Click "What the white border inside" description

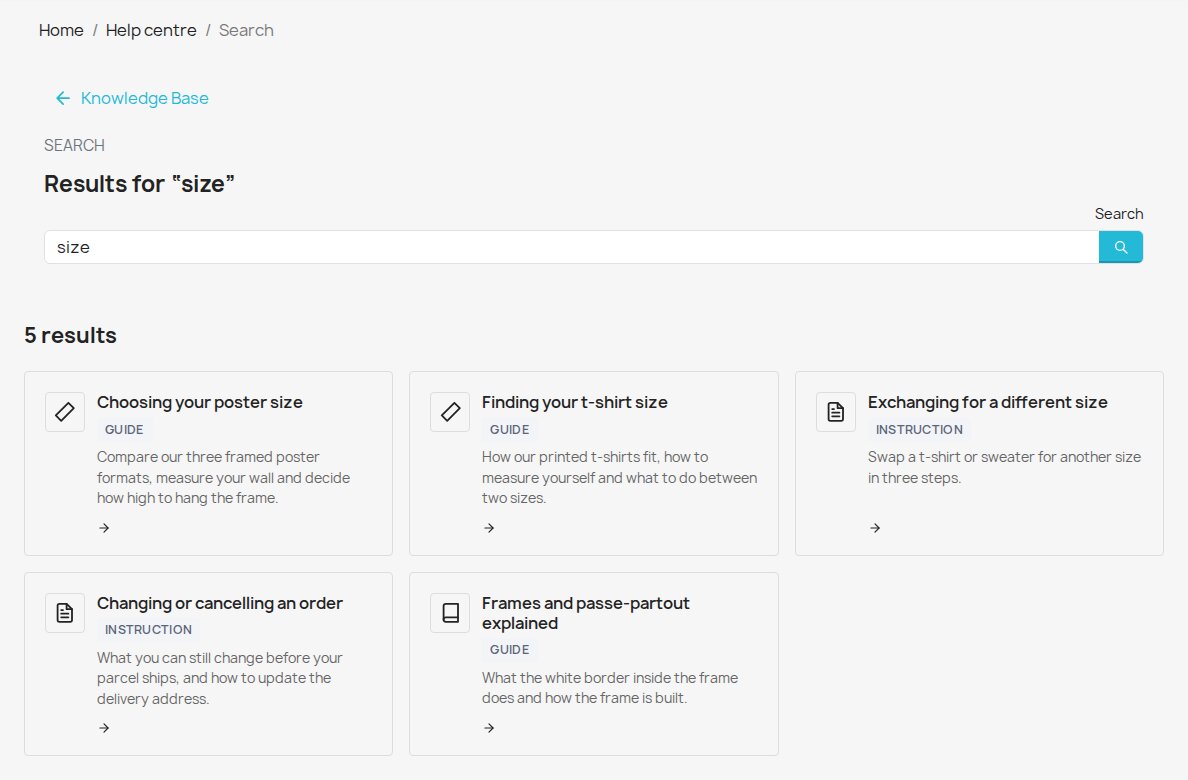[610, 688]
